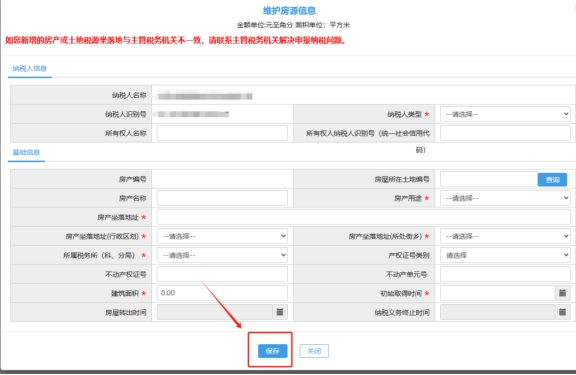Click the 房产坐落地址 text field
Screen dimensions: 576x375
tap(364, 217)
